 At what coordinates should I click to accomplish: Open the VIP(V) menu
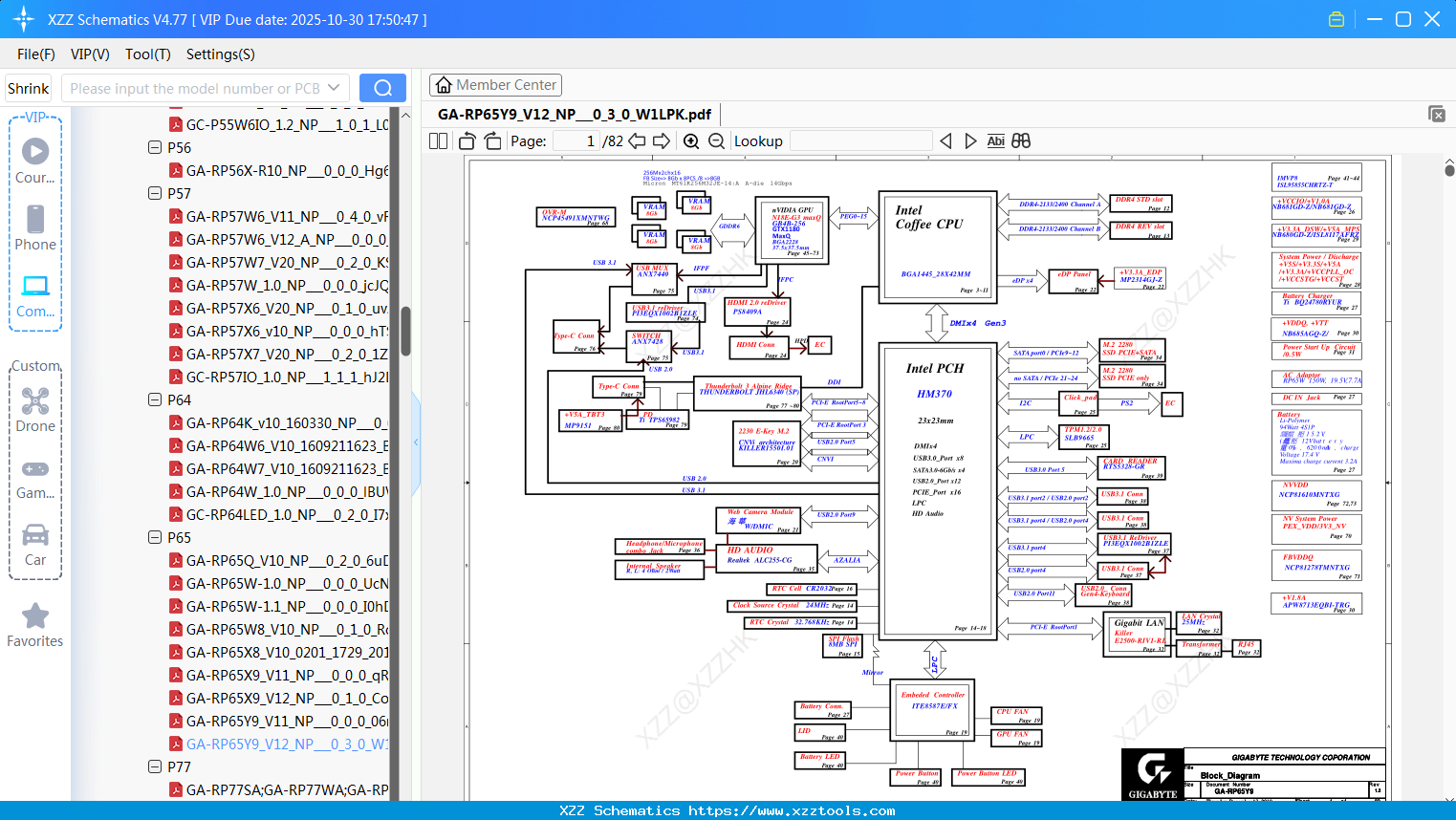click(90, 54)
